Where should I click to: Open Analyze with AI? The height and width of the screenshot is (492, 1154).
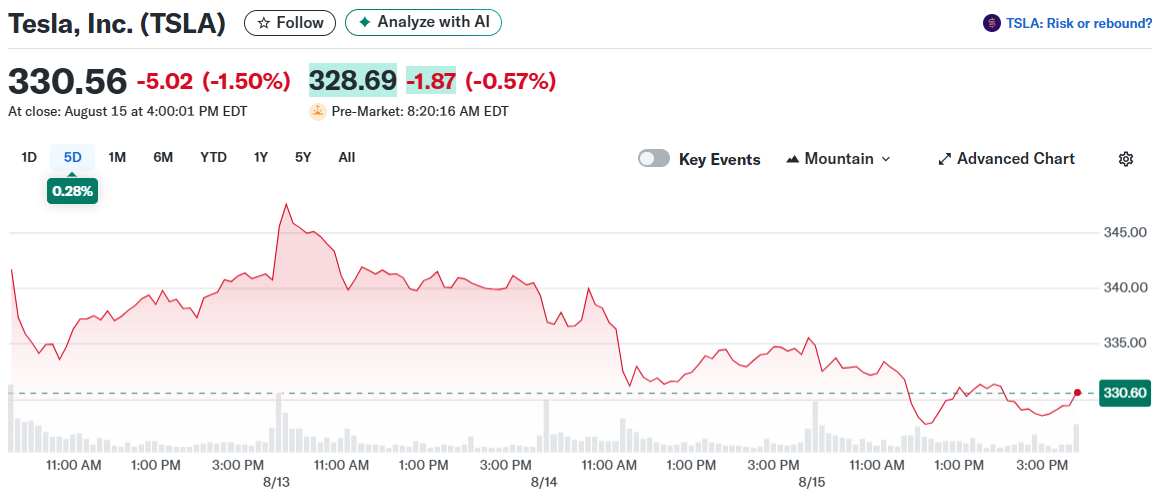[x=423, y=22]
